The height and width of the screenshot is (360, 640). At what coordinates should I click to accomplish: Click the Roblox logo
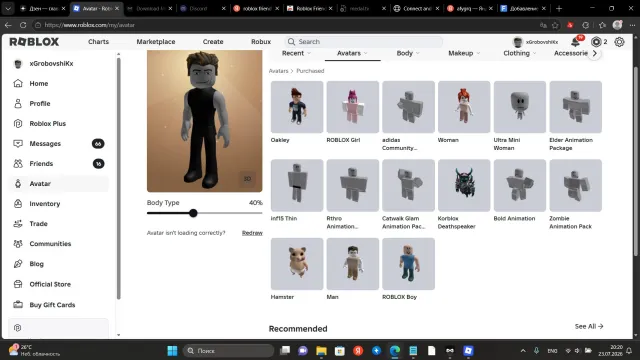[x=34, y=42]
